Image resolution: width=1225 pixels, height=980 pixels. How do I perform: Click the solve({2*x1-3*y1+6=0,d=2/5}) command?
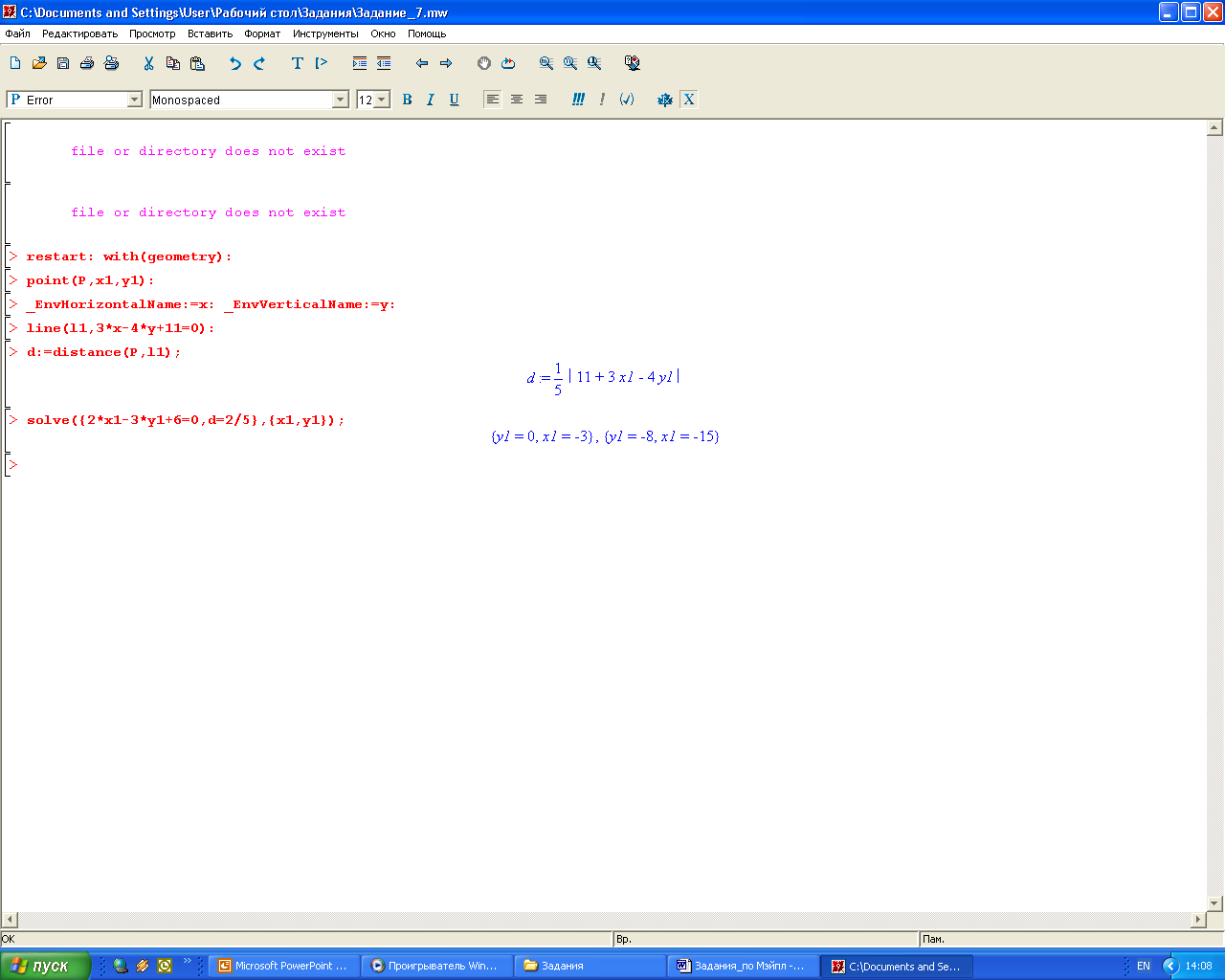pos(186,420)
